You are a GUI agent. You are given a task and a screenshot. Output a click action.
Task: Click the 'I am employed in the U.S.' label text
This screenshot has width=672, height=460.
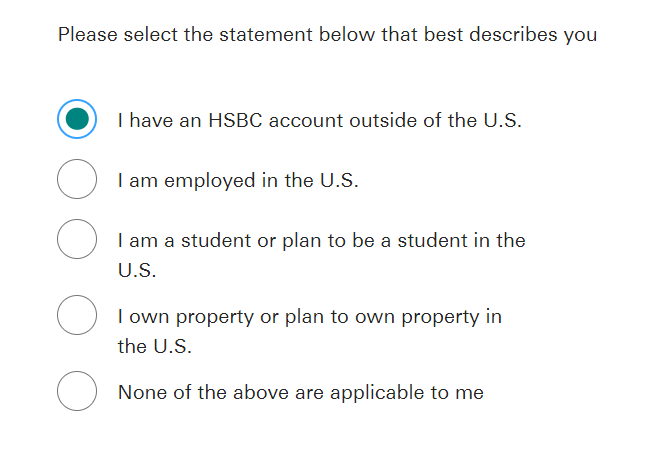click(x=238, y=180)
